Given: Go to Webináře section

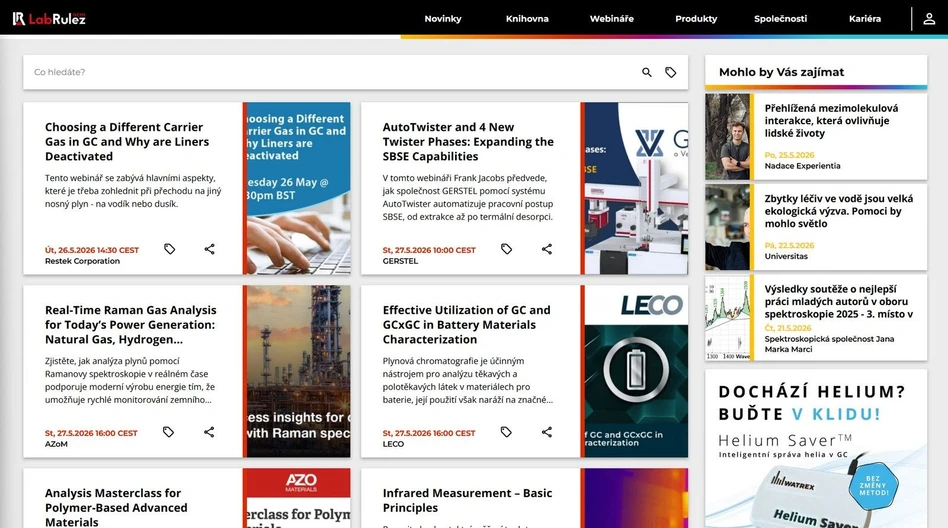Looking at the screenshot, I should (612, 19).
